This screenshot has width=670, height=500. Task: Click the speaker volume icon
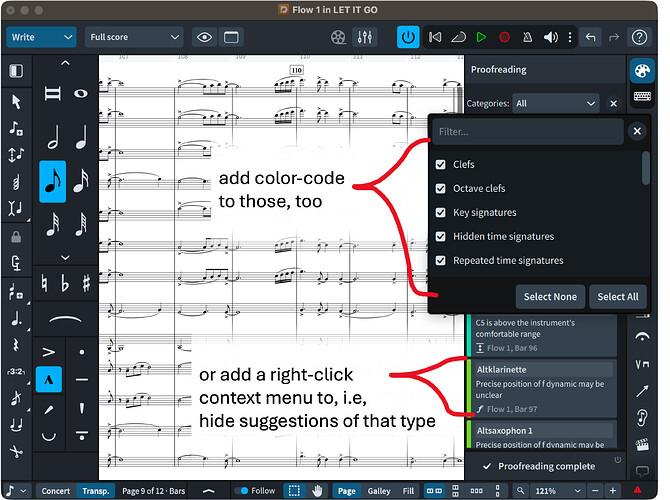click(x=550, y=38)
